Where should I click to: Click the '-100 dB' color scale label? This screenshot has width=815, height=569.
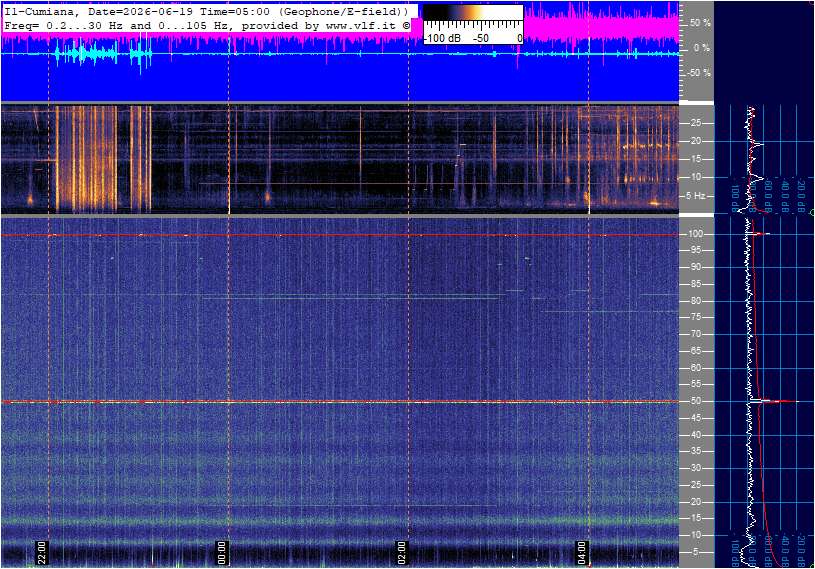442,38
